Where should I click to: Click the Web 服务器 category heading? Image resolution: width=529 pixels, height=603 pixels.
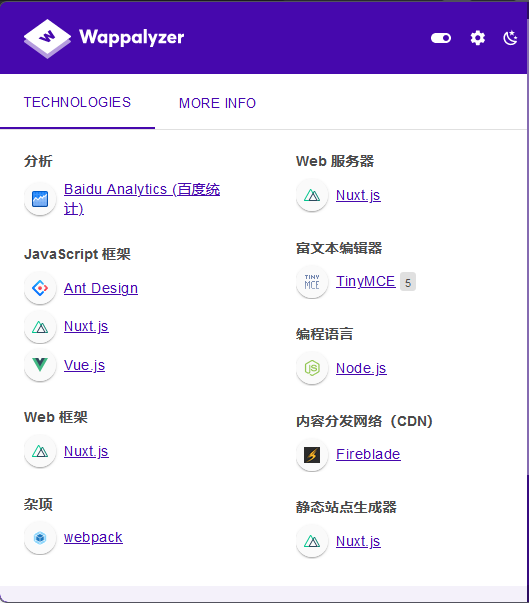coord(335,161)
